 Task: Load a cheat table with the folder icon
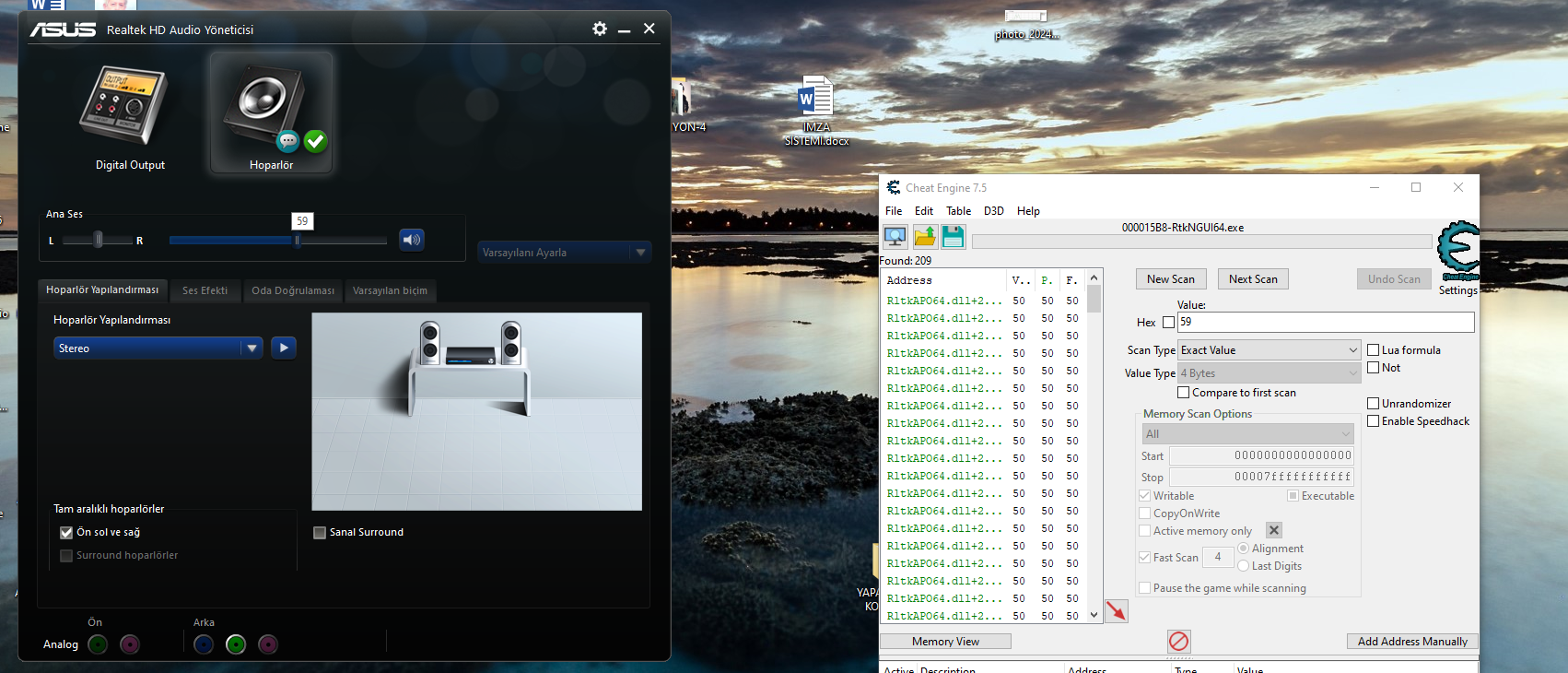(x=924, y=237)
